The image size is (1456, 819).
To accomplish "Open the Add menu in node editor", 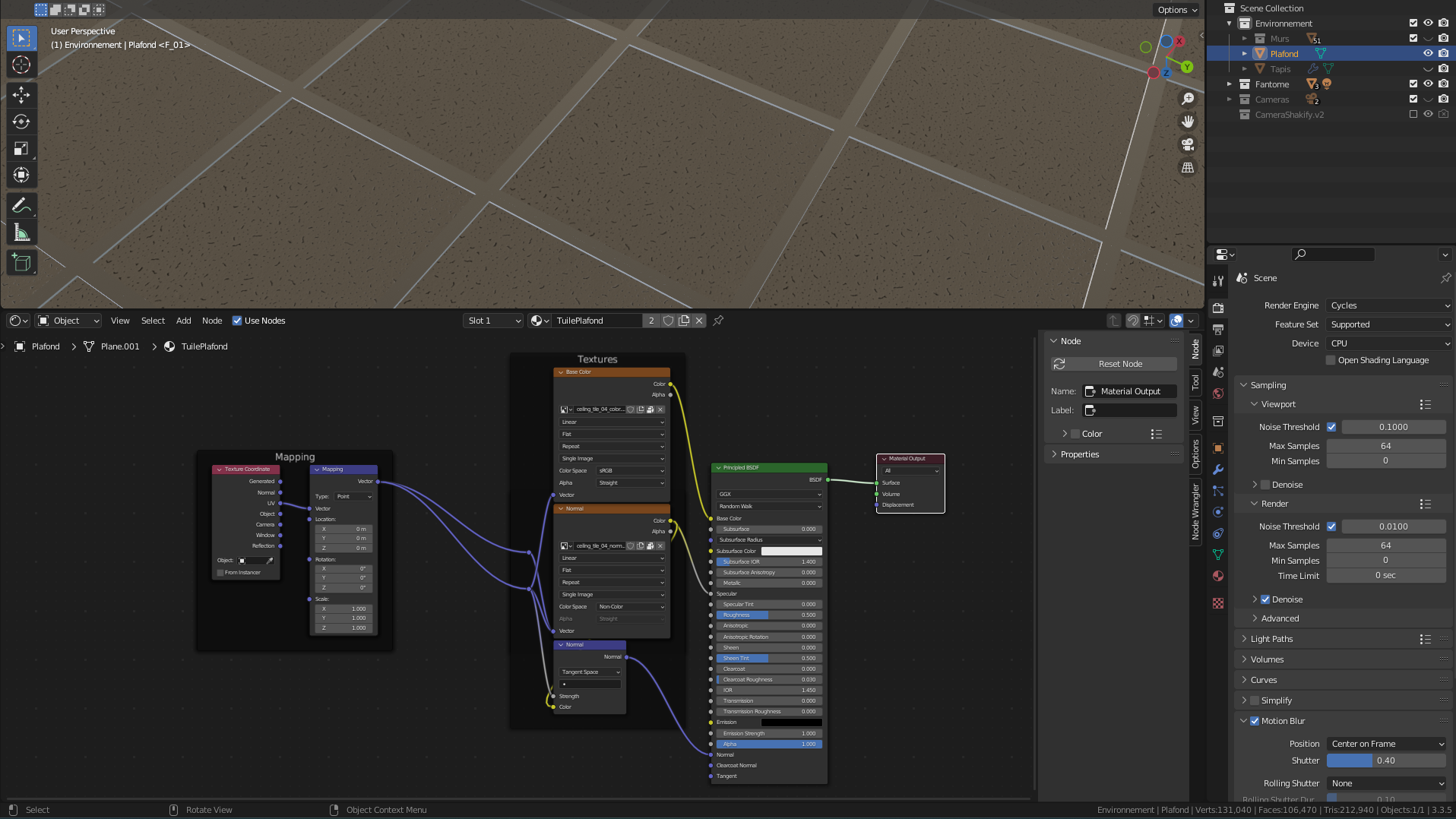I will tap(183, 321).
